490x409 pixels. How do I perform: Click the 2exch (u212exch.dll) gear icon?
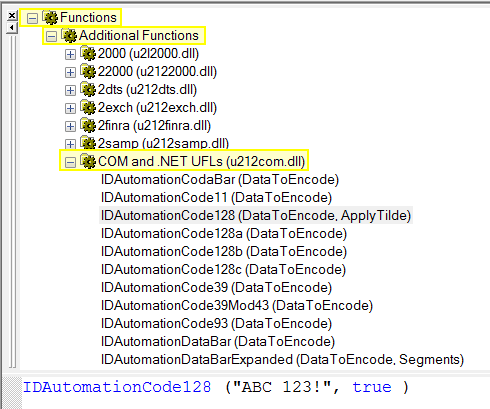(88, 107)
